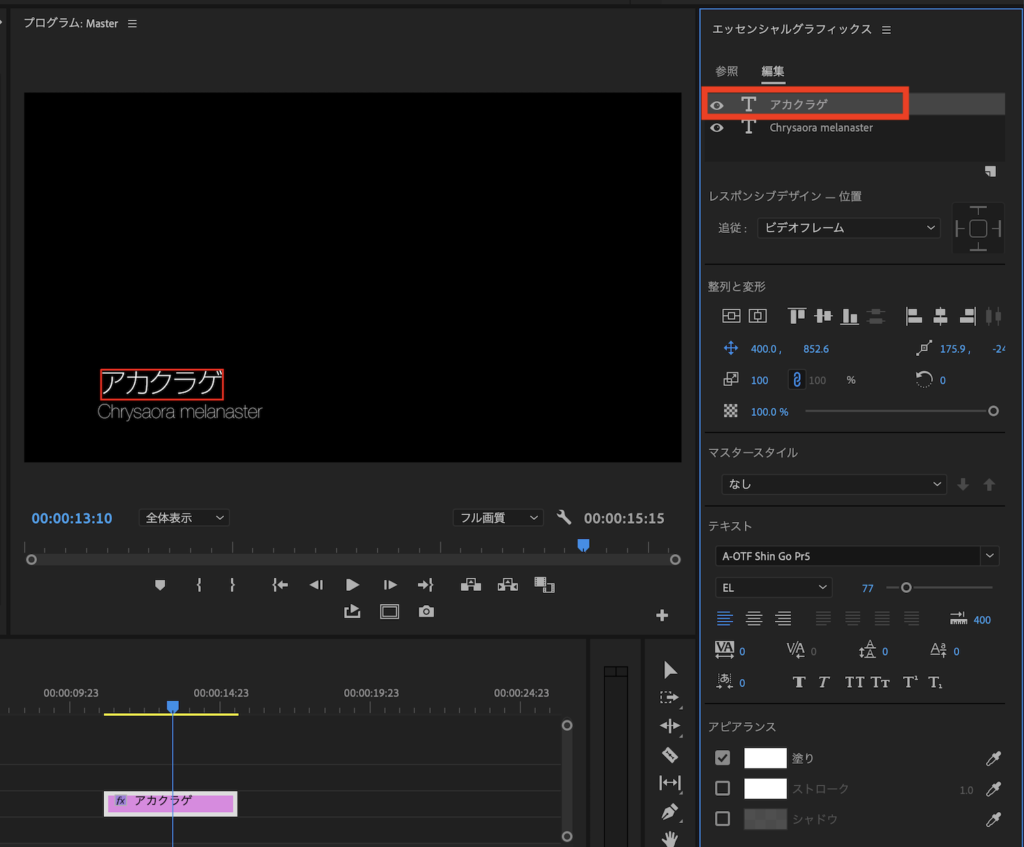Enable the シャドウ checkbox

722,819
